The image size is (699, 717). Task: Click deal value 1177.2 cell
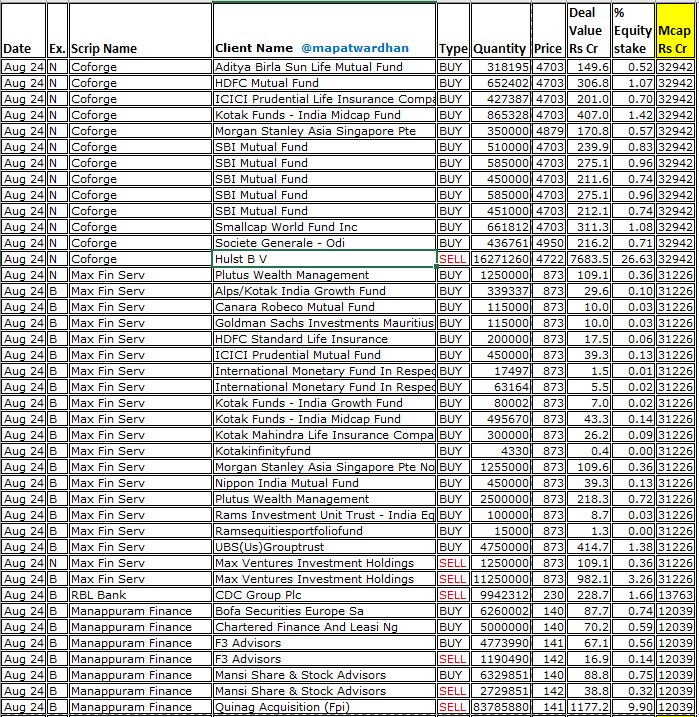(x=589, y=707)
